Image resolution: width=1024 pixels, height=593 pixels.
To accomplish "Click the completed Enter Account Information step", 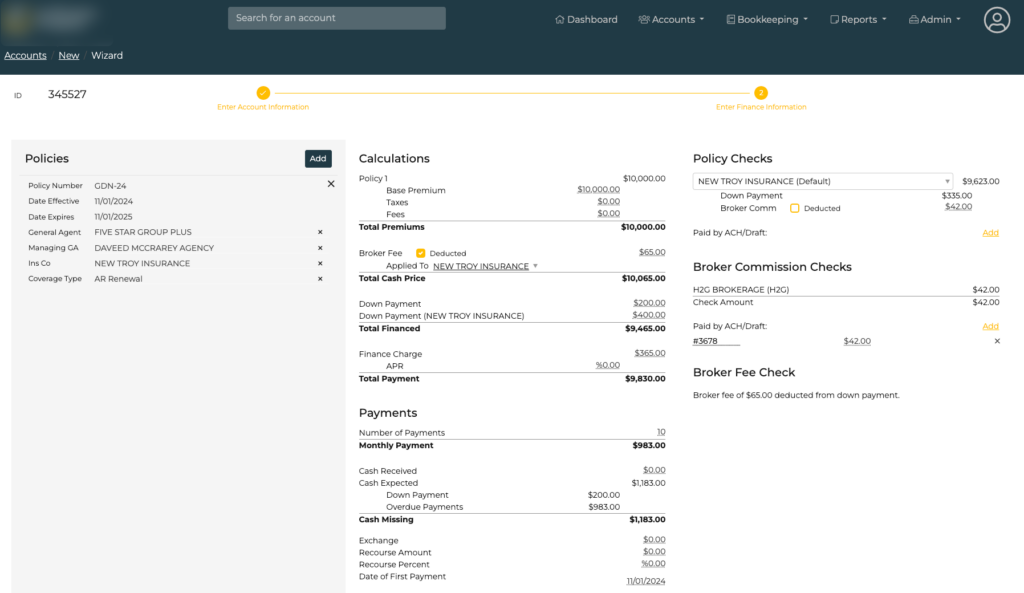I will (x=263, y=93).
